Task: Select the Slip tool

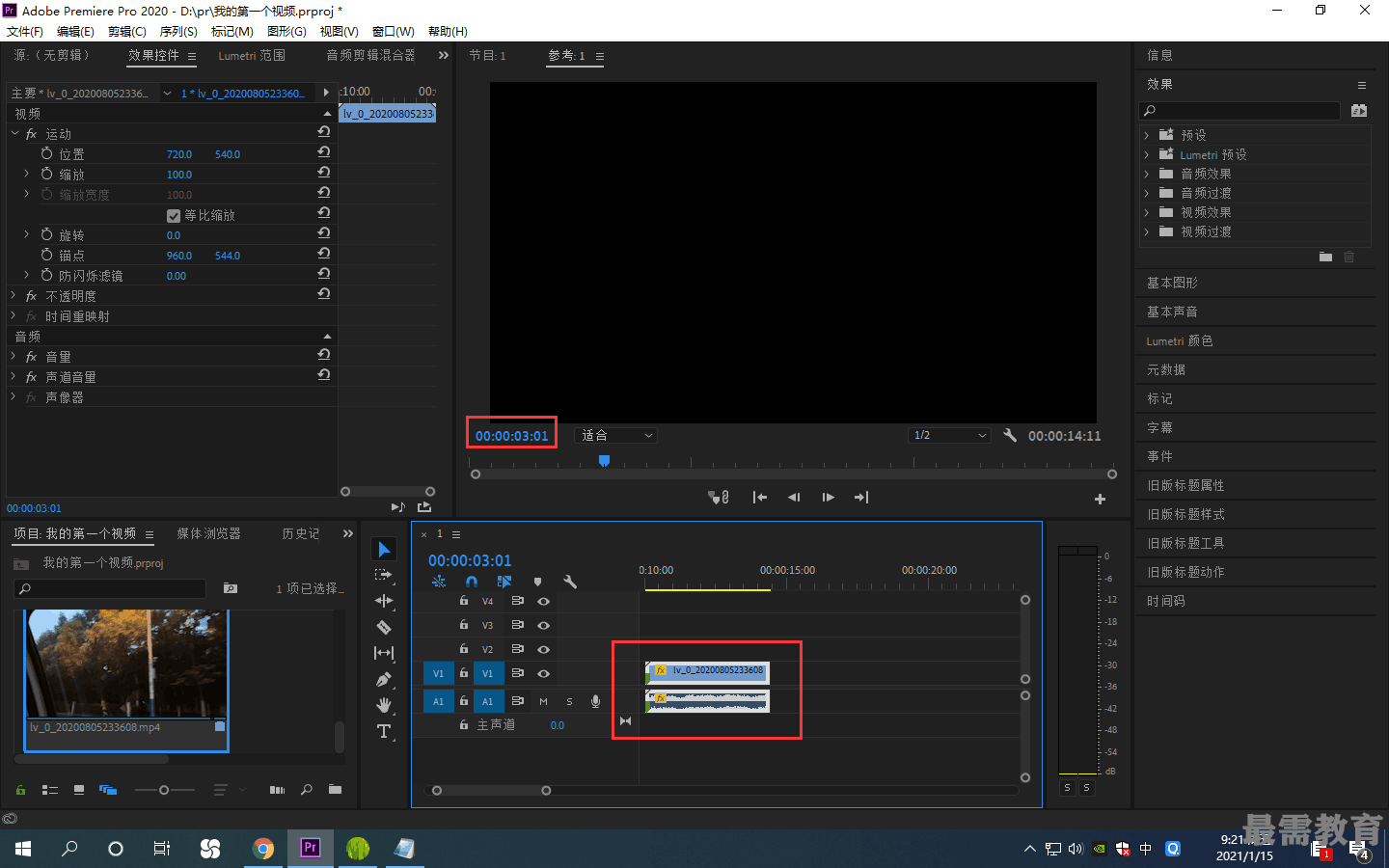Action: [x=384, y=653]
